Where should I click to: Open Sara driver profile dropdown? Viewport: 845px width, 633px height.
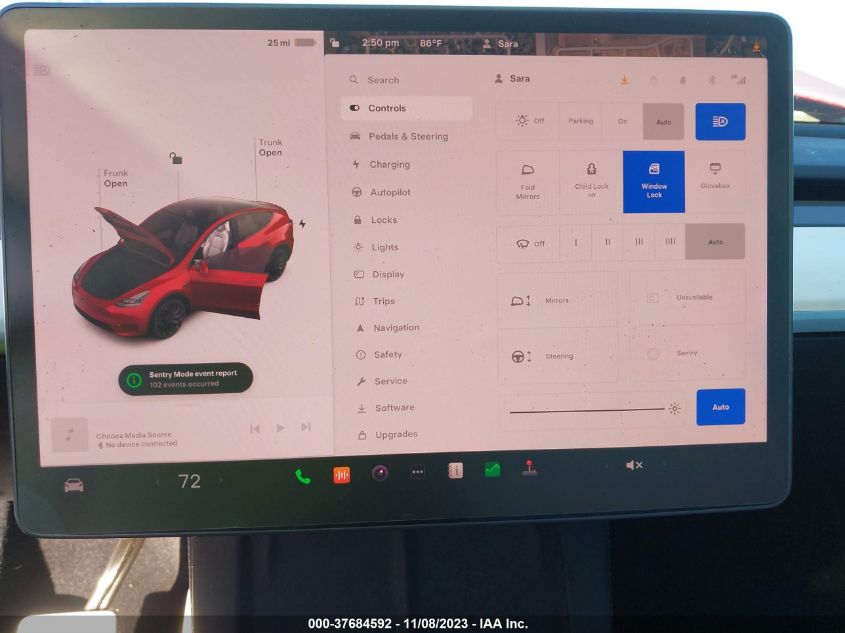[512, 78]
